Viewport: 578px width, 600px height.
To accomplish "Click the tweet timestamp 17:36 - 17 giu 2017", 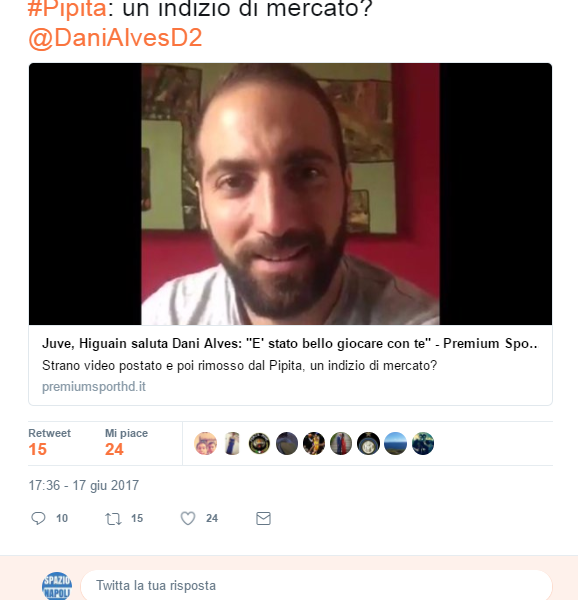I will coord(84,485).
